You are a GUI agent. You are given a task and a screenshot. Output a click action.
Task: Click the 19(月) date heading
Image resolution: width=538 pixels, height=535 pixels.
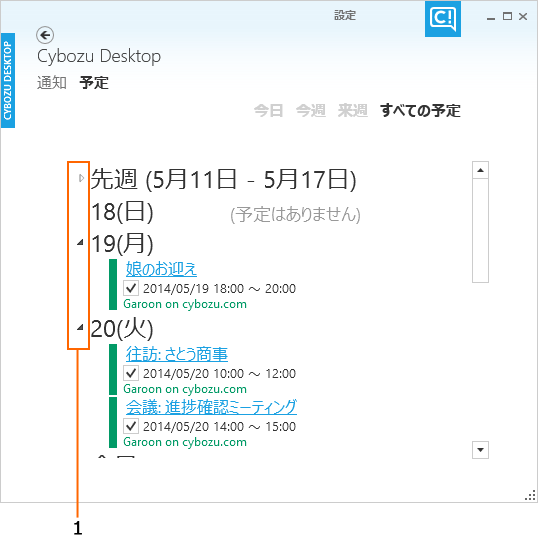point(122,244)
